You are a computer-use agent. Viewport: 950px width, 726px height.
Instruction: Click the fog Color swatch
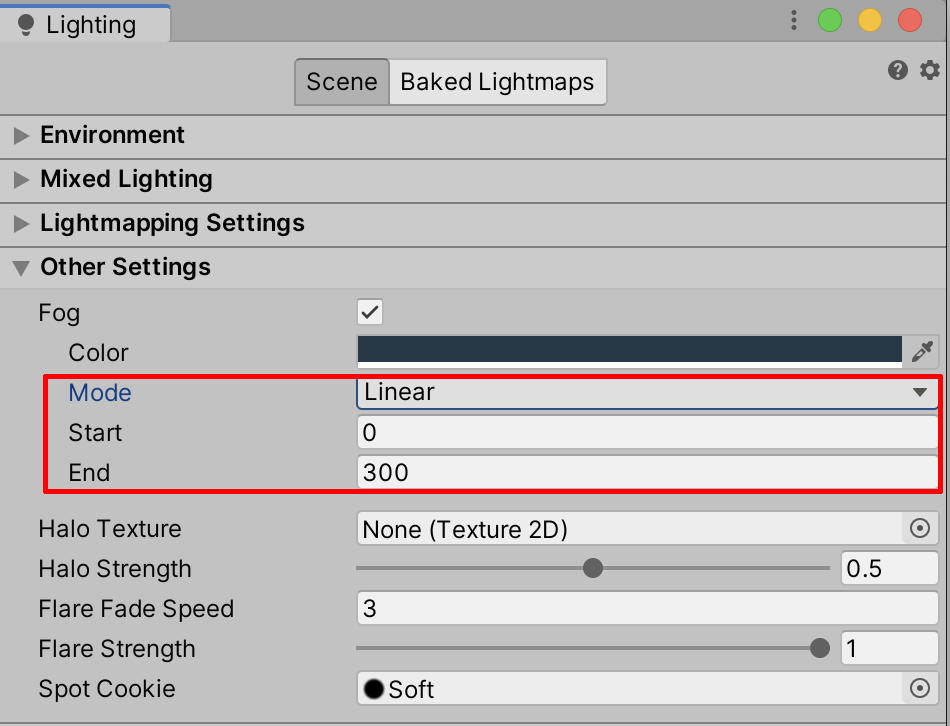pyautogui.click(x=630, y=351)
